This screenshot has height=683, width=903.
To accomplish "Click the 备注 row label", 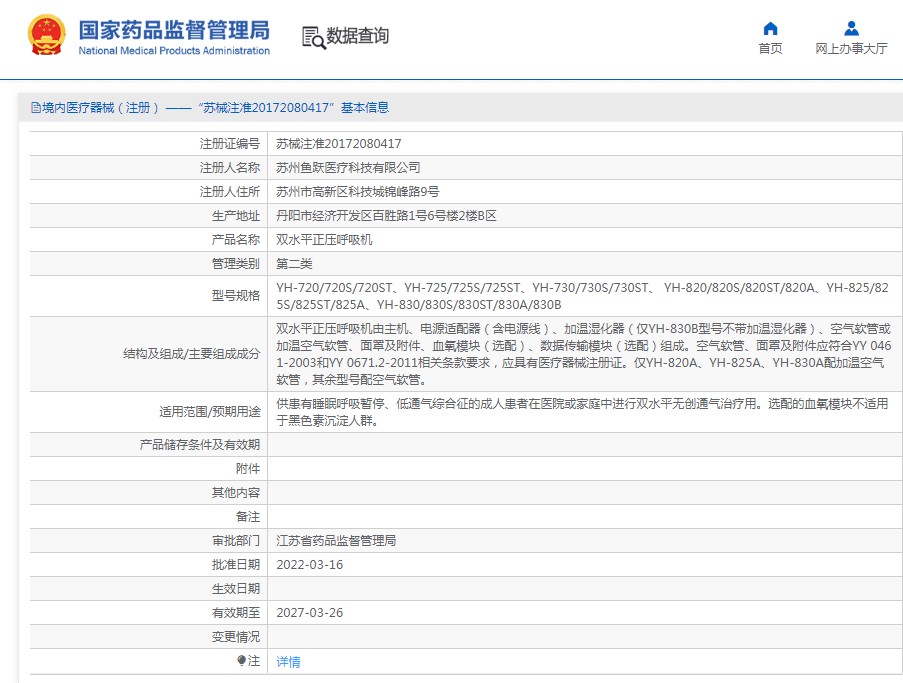I will [x=248, y=517].
